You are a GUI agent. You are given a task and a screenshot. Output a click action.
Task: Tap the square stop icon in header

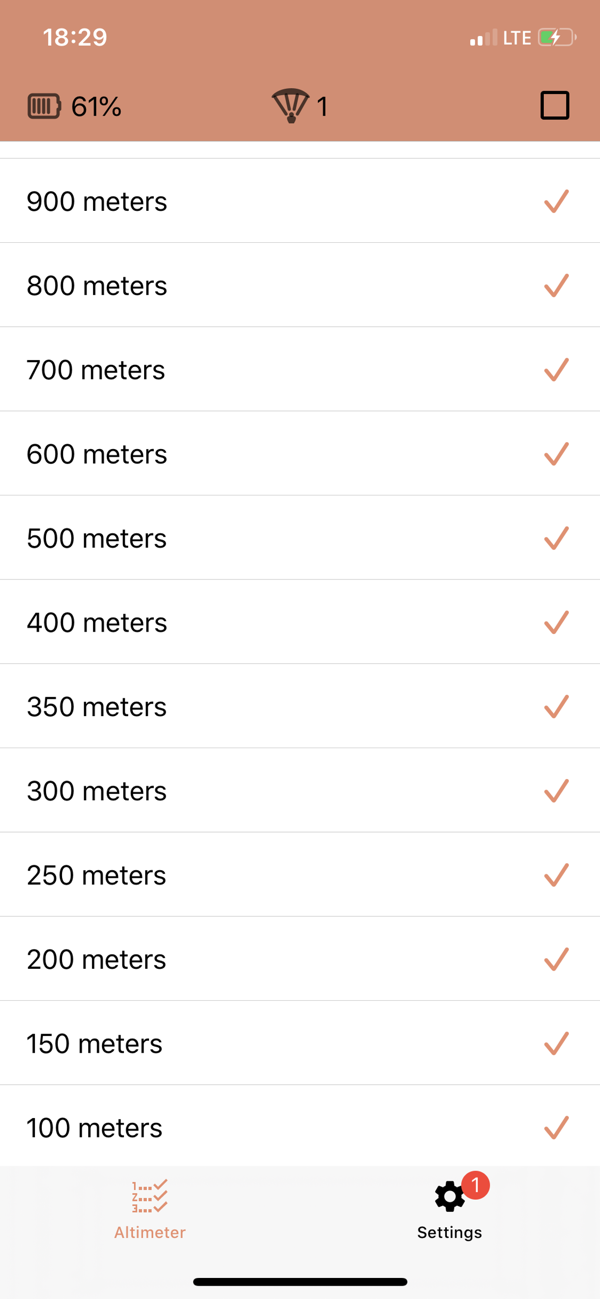(x=554, y=105)
